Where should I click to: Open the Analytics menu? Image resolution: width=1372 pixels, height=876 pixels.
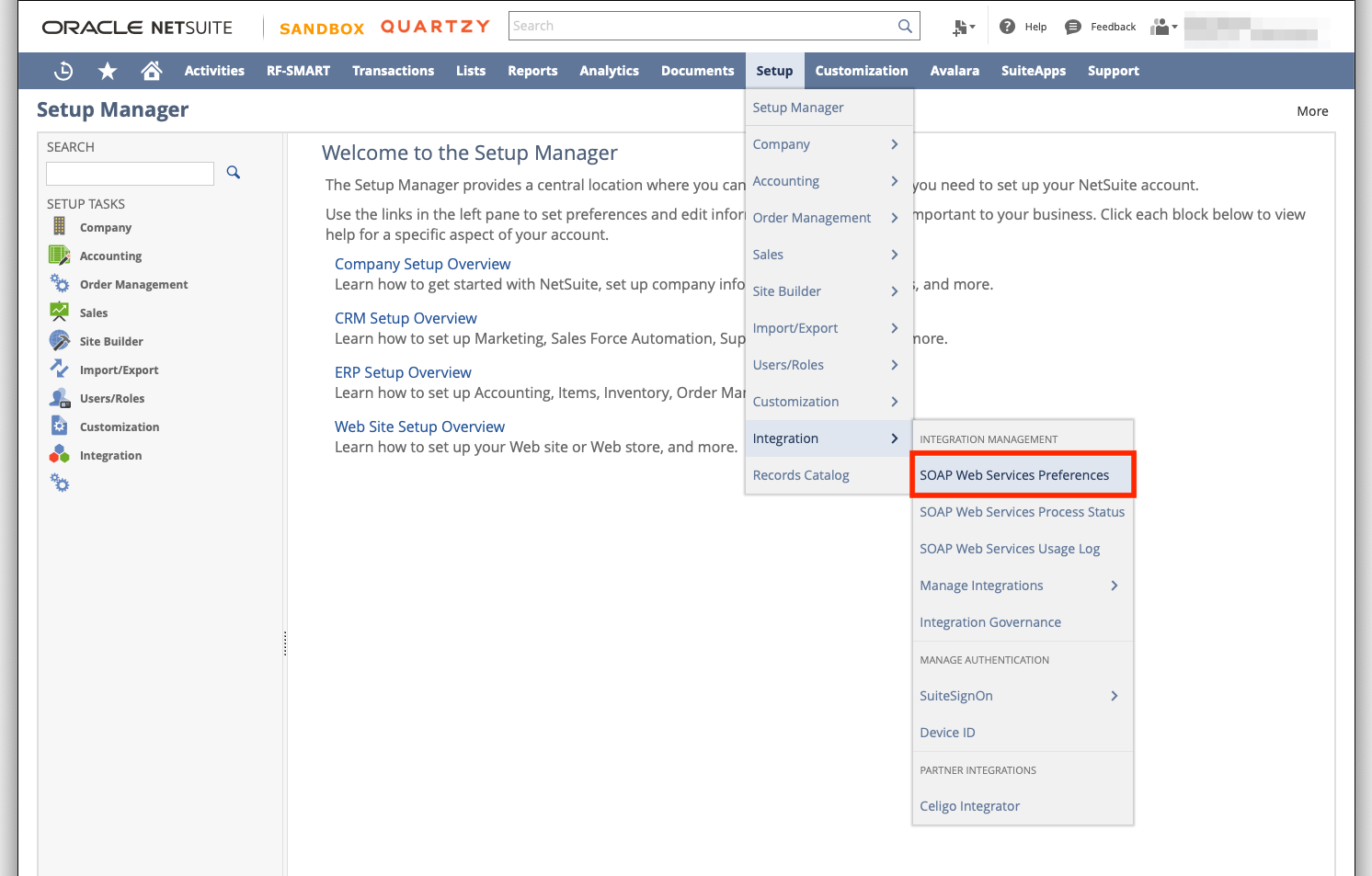(x=609, y=71)
